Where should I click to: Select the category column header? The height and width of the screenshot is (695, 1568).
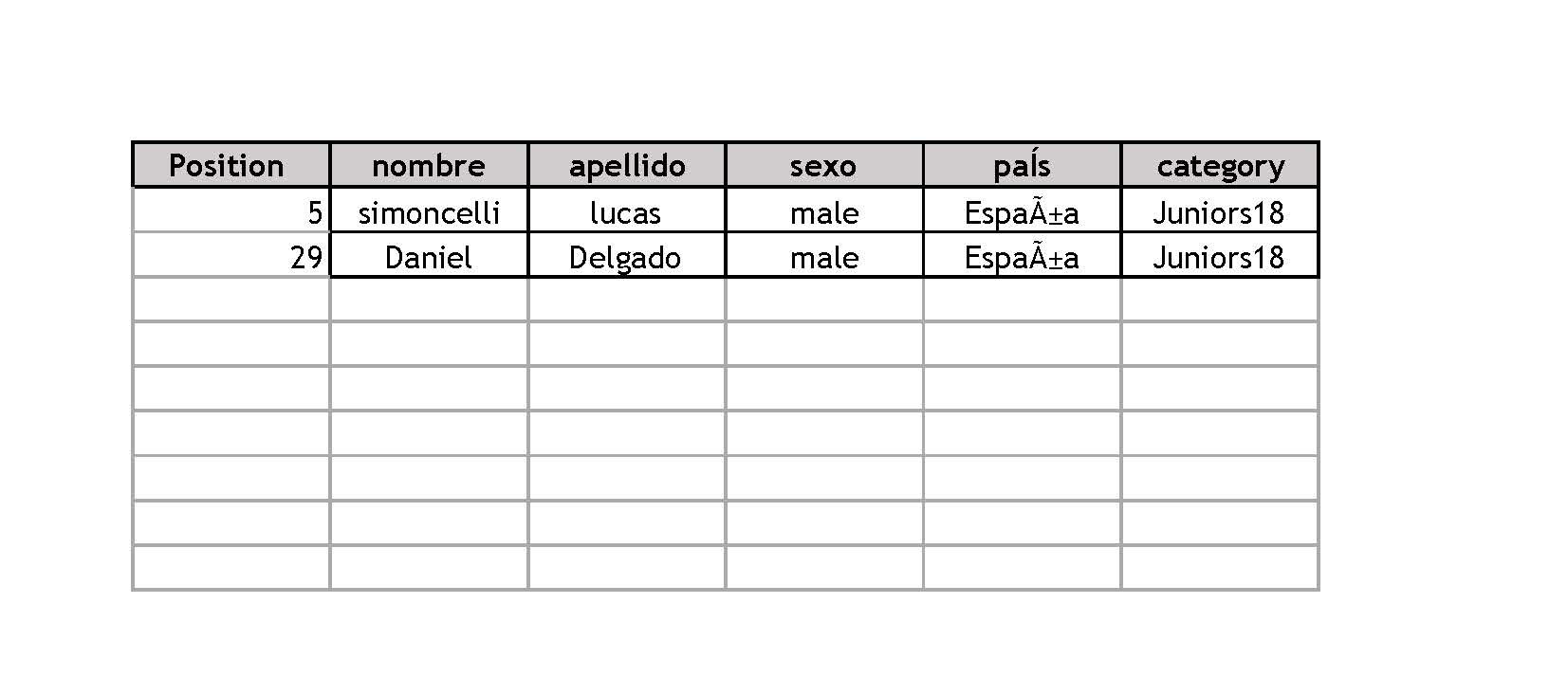pos(1220,165)
